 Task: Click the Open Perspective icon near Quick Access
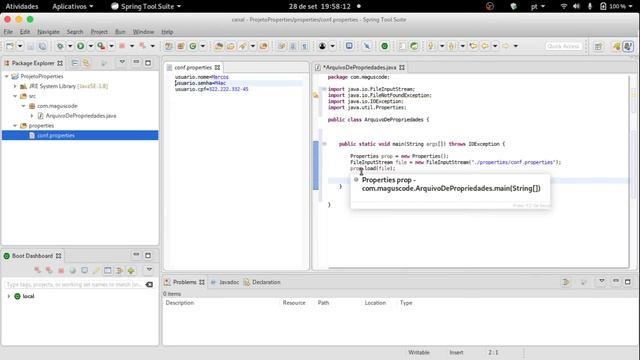pos(598,46)
